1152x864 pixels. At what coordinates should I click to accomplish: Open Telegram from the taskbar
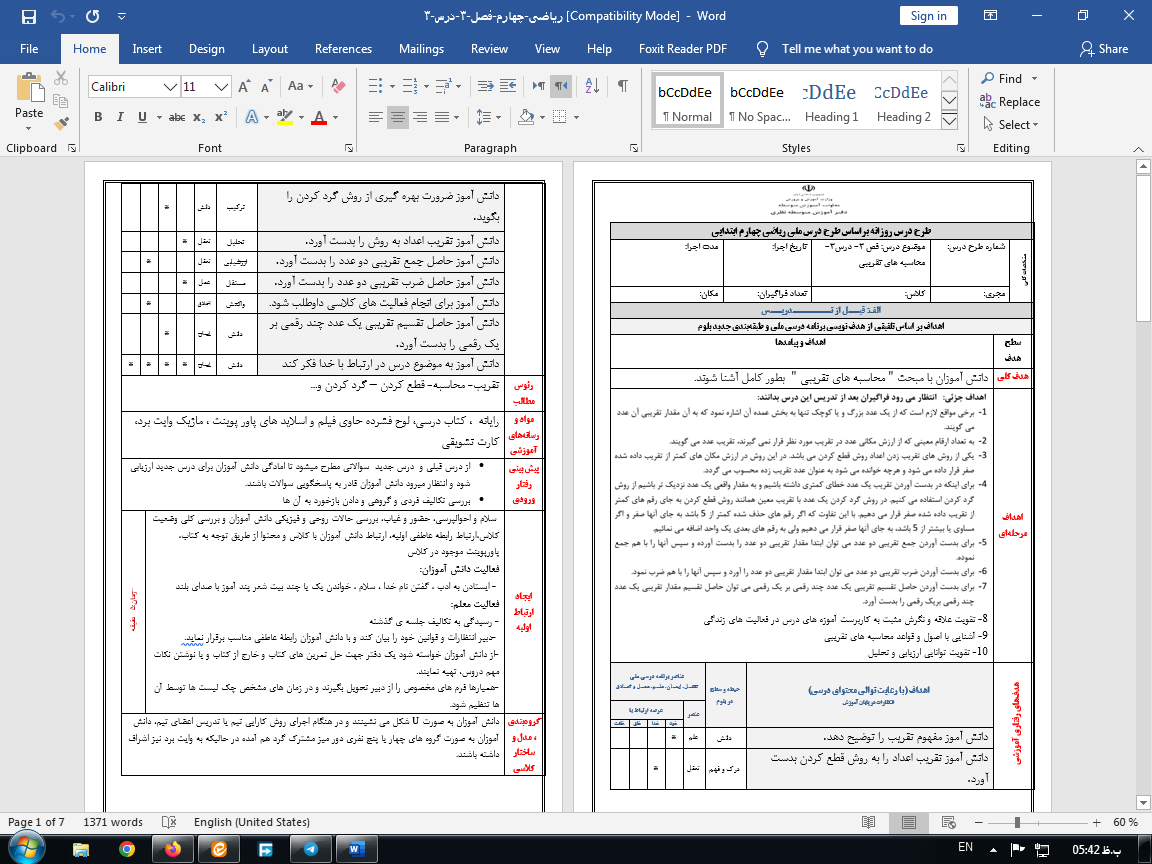311,849
